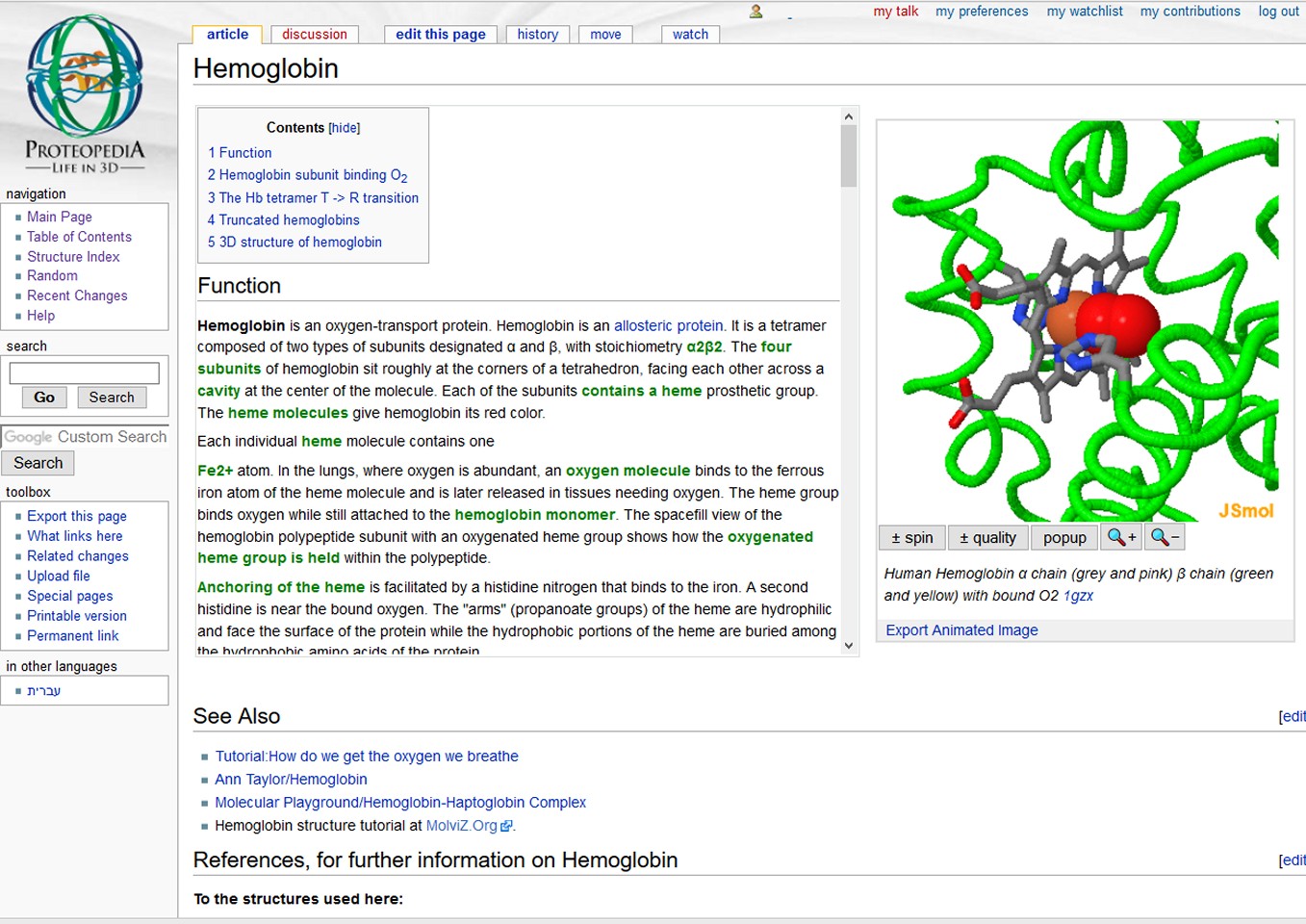Viewport: 1306px width, 924px height.
Task: Click the JSmol logo in viewer
Action: pos(1245,510)
